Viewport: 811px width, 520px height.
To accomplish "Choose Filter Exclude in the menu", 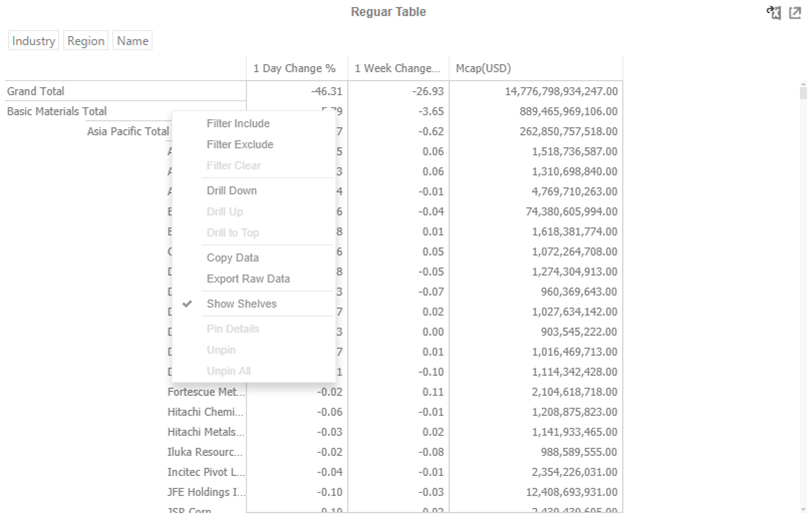I will [x=239, y=145].
